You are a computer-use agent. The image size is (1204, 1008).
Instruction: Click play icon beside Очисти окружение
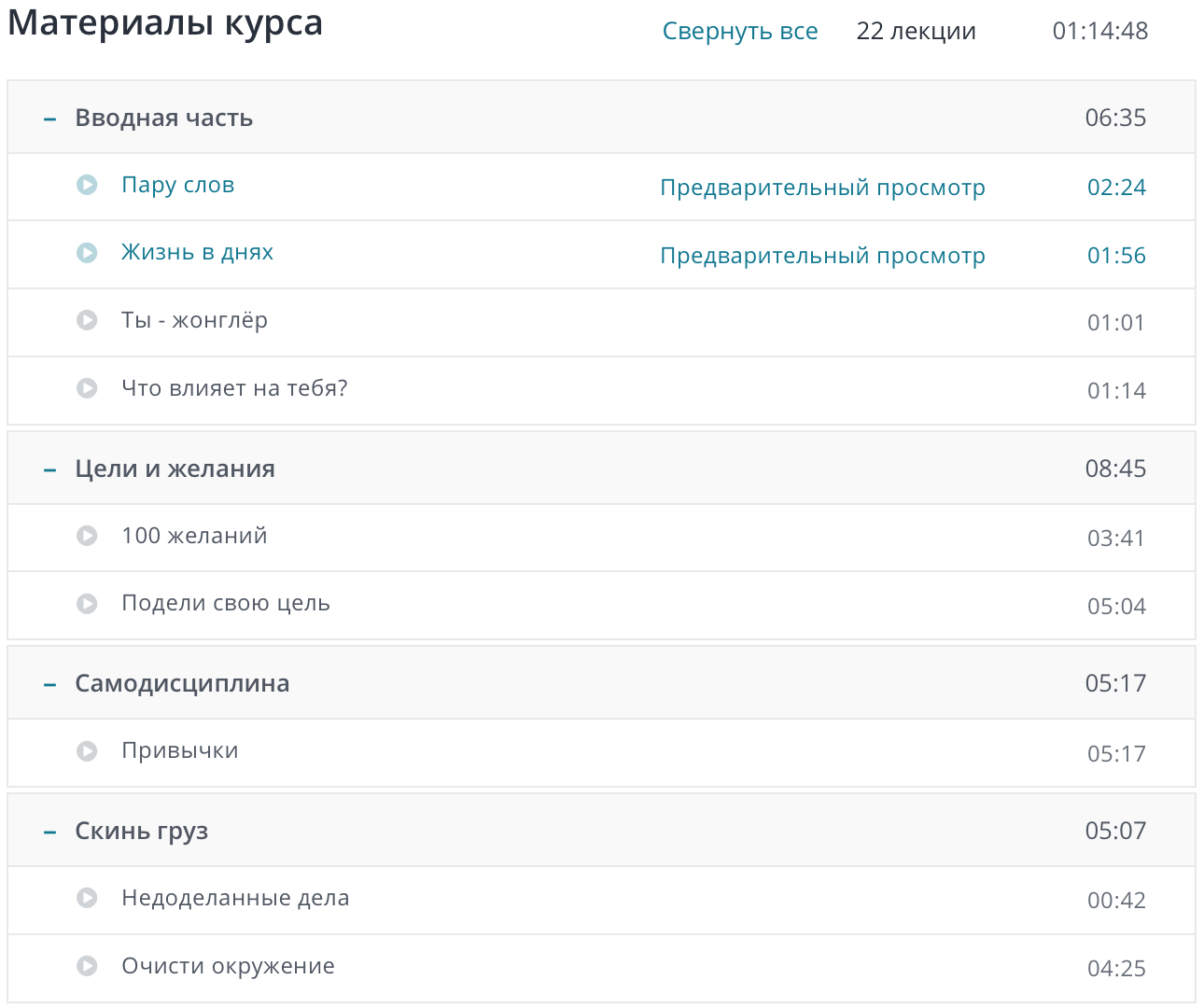click(87, 966)
